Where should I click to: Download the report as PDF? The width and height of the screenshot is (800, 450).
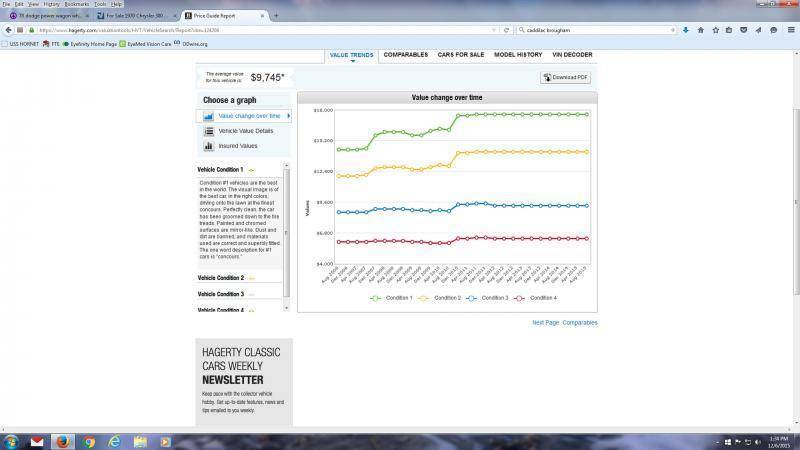pos(566,78)
